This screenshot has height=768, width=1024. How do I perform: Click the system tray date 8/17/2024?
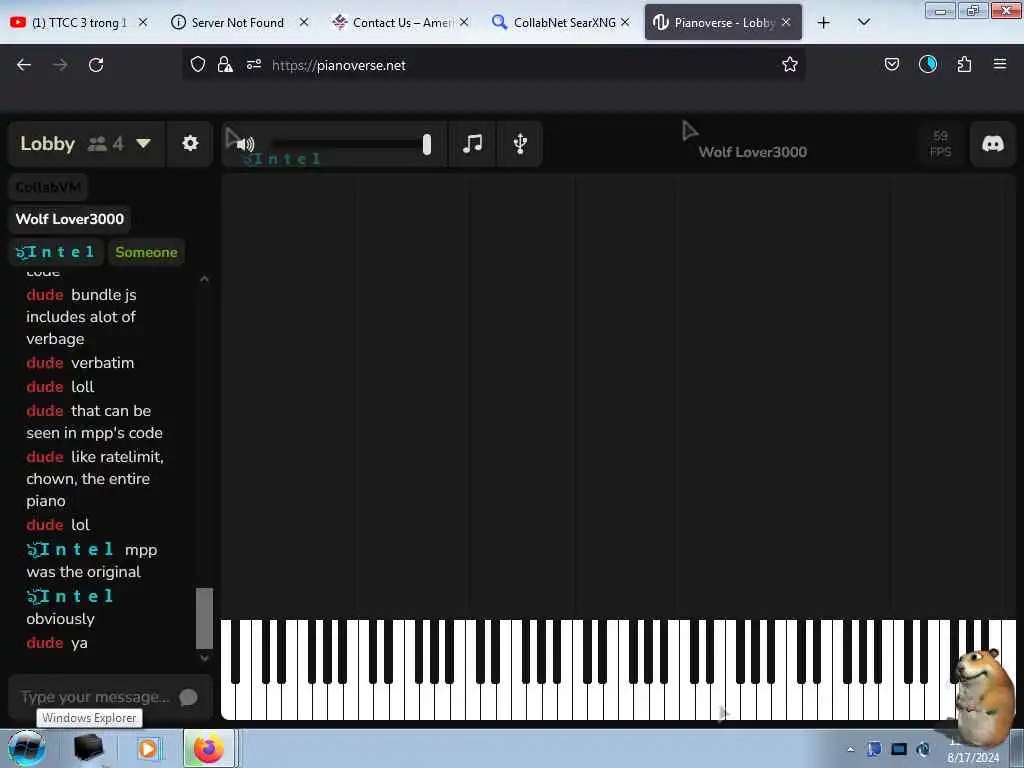972,758
